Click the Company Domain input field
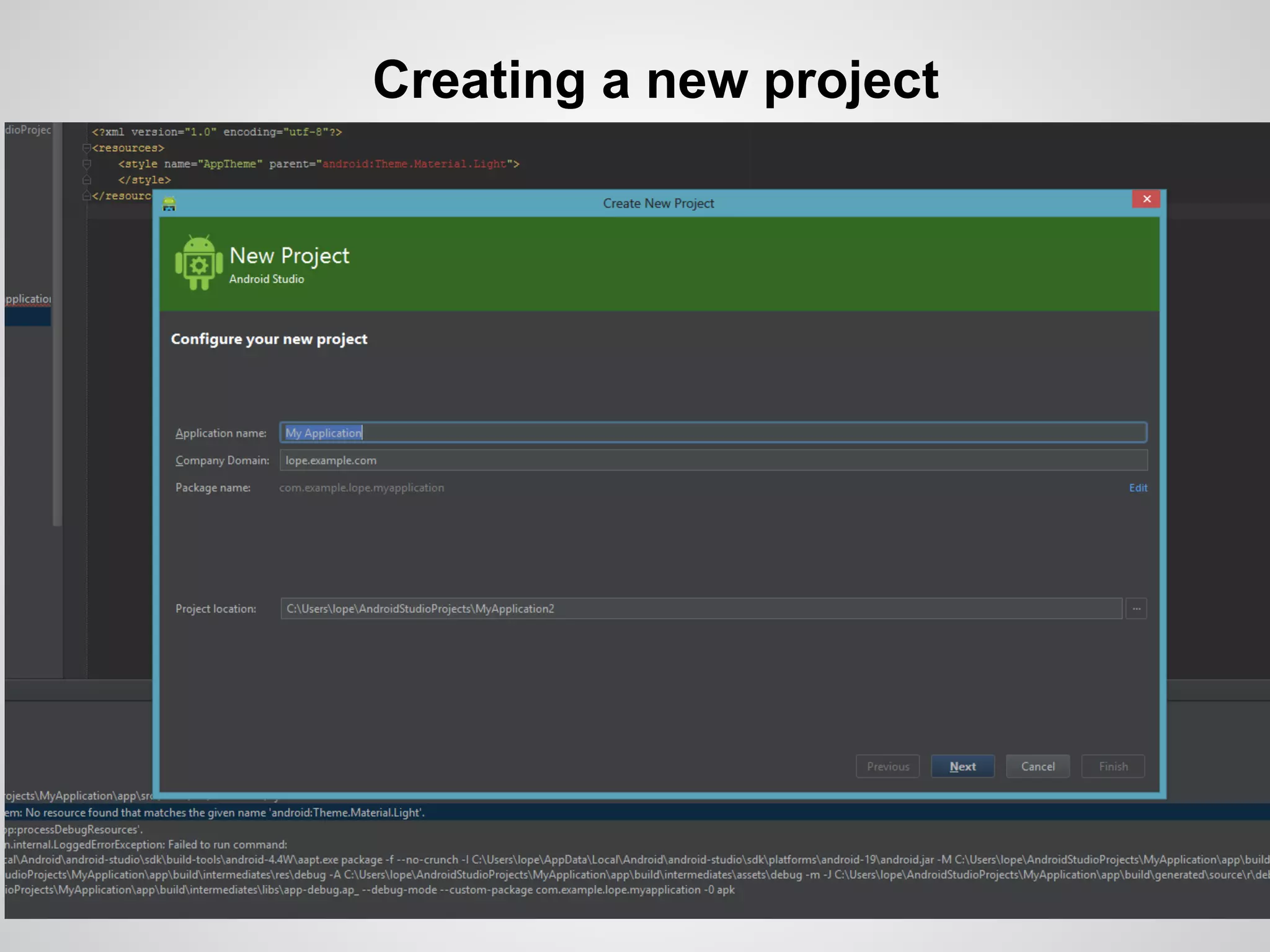Viewport: 1270px width, 952px height. click(713, 460)
